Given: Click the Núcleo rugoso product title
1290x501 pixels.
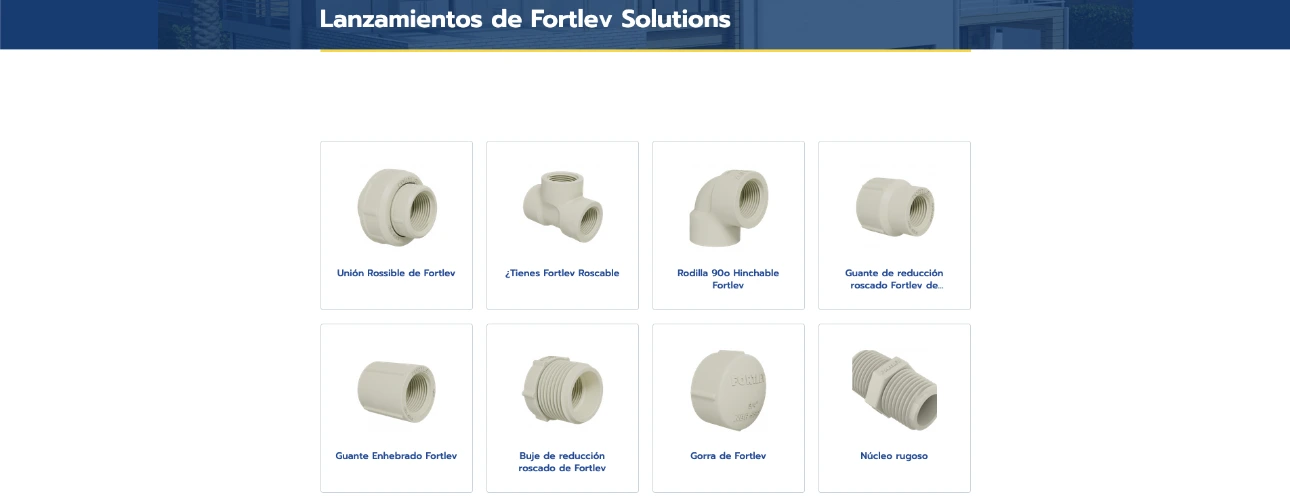Looking at the screenshot, I should pyautogui.click(x=894, y=456).
